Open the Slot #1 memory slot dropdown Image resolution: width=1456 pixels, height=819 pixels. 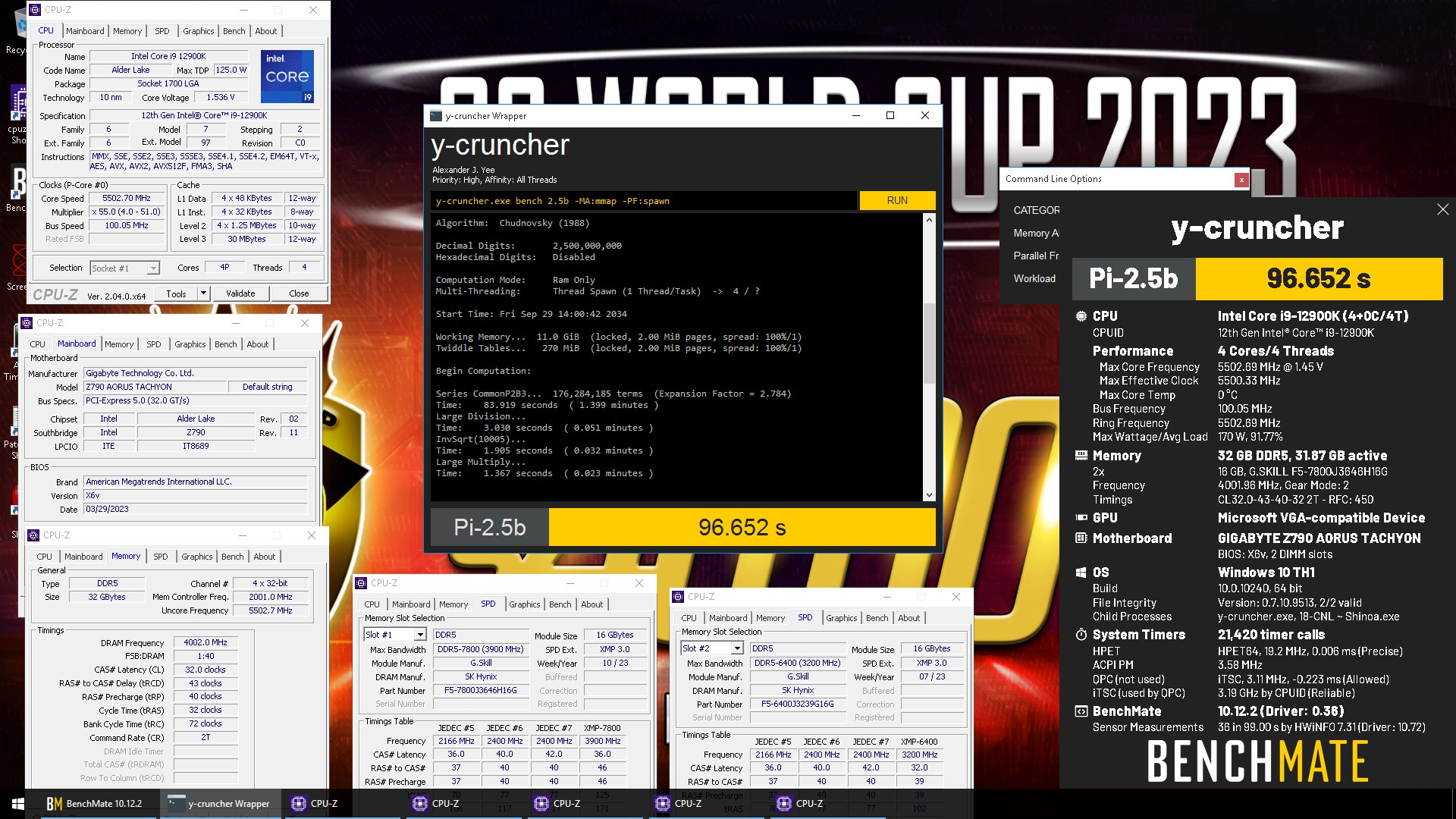click(420, 635)
